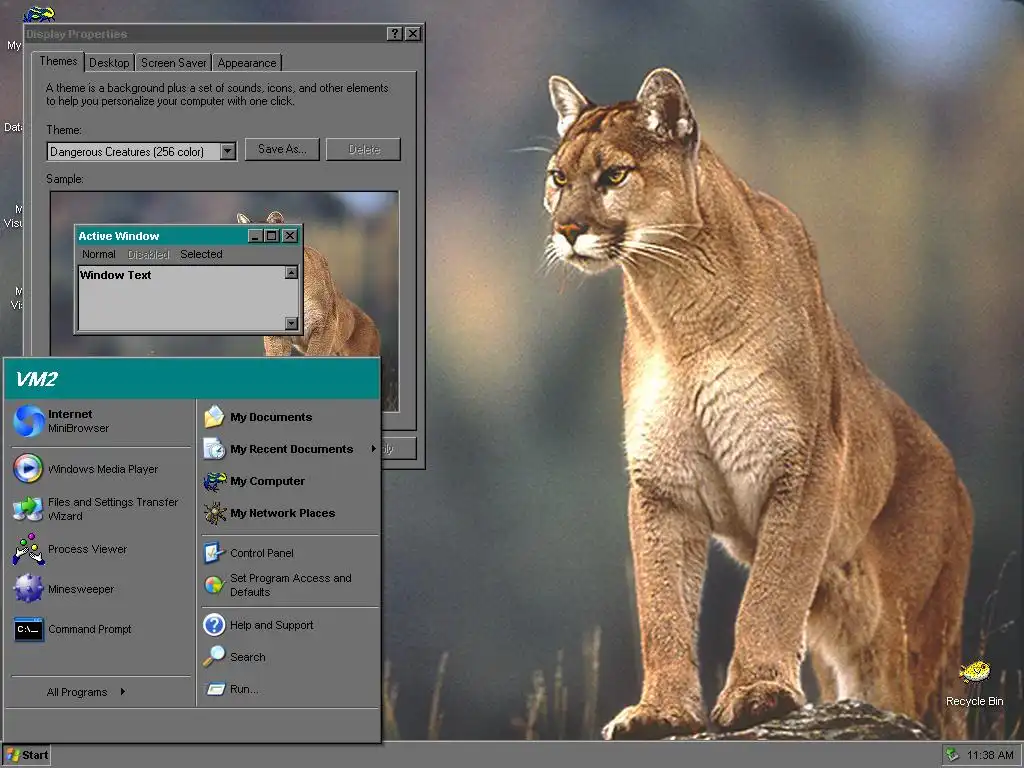The width and height of the screenshot is (1024, 768).
Task: Switch to the Appearance tab
Action: pyautogui.click(x=247, y=63)
